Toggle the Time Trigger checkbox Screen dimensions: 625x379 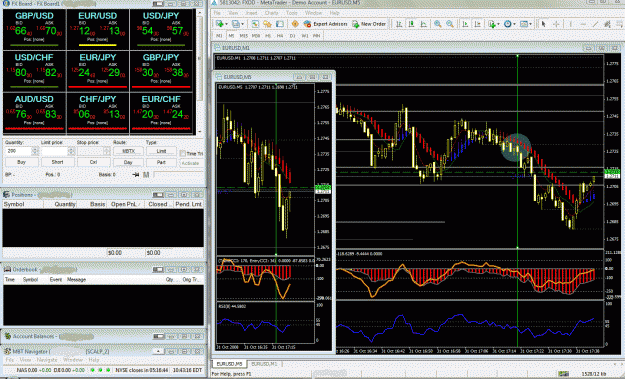[x=183, y=153]
